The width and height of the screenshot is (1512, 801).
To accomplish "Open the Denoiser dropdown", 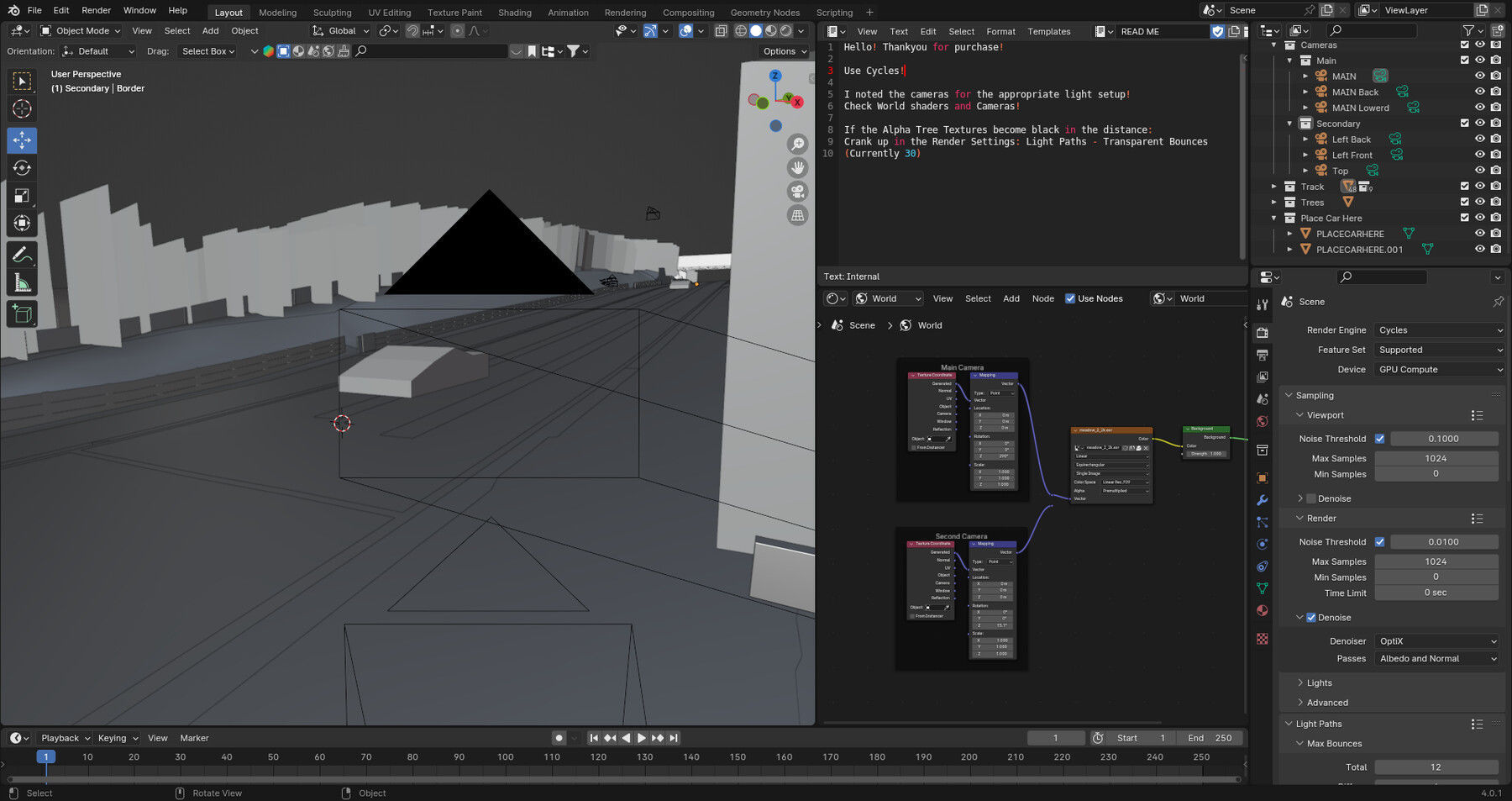I will 1436,641.
